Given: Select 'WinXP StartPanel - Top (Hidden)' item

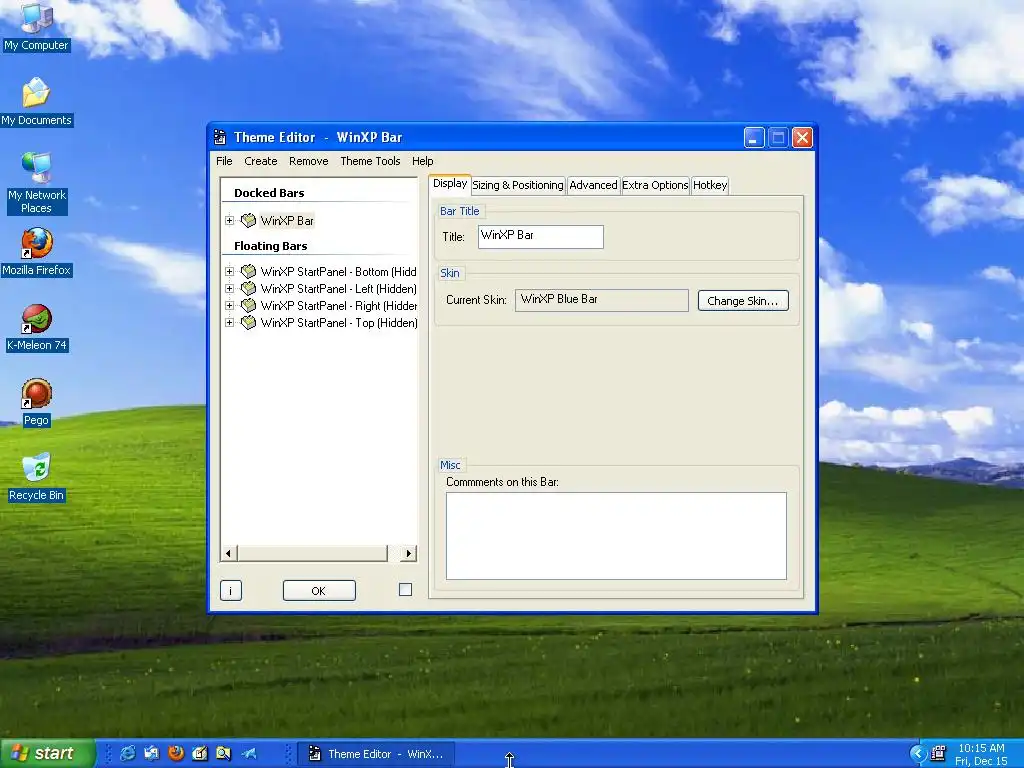Looking at the screenshot, I should point(338,322).
